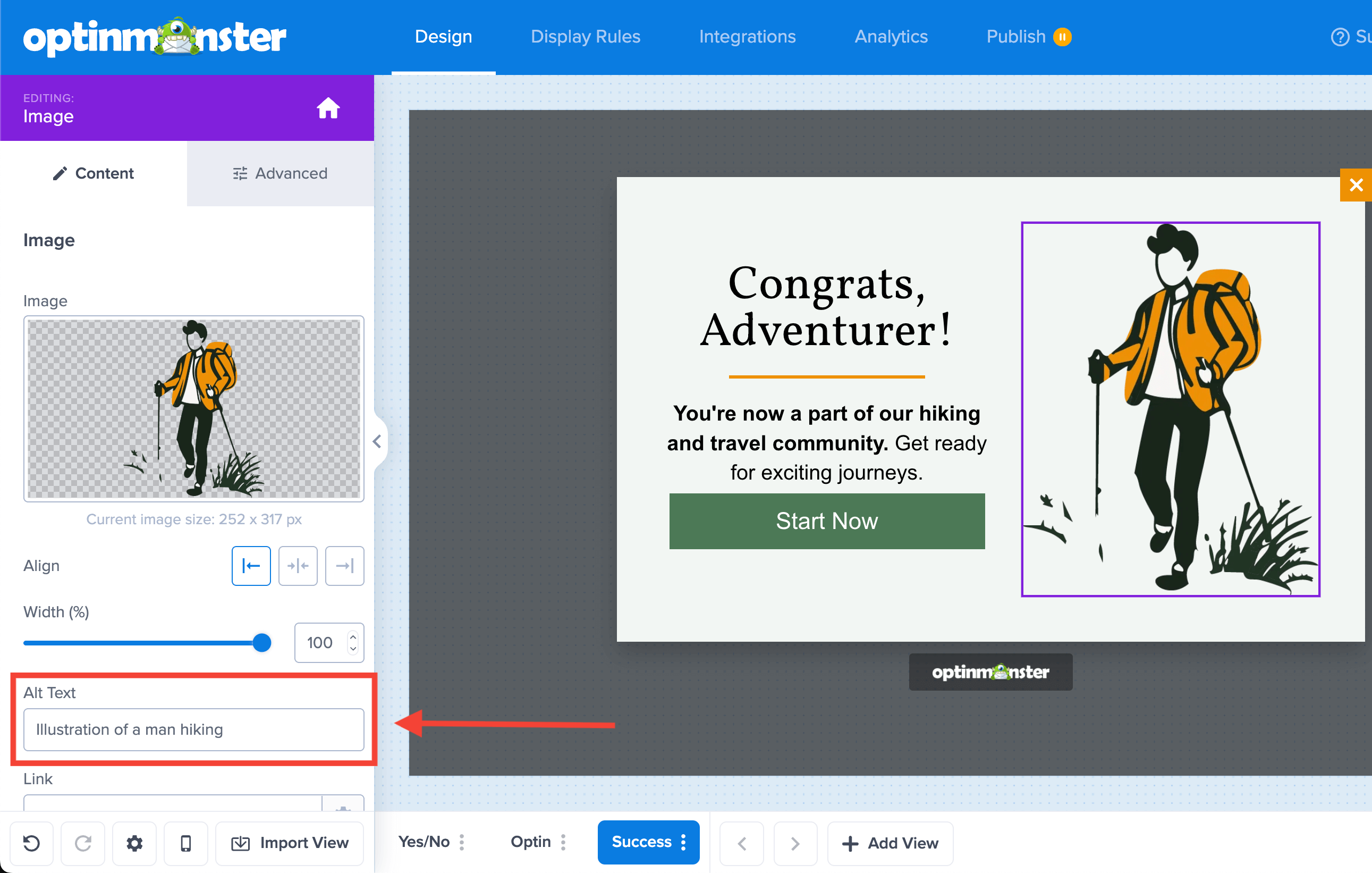
Task: Open Success view options menu dots
Action: point(683,842)
